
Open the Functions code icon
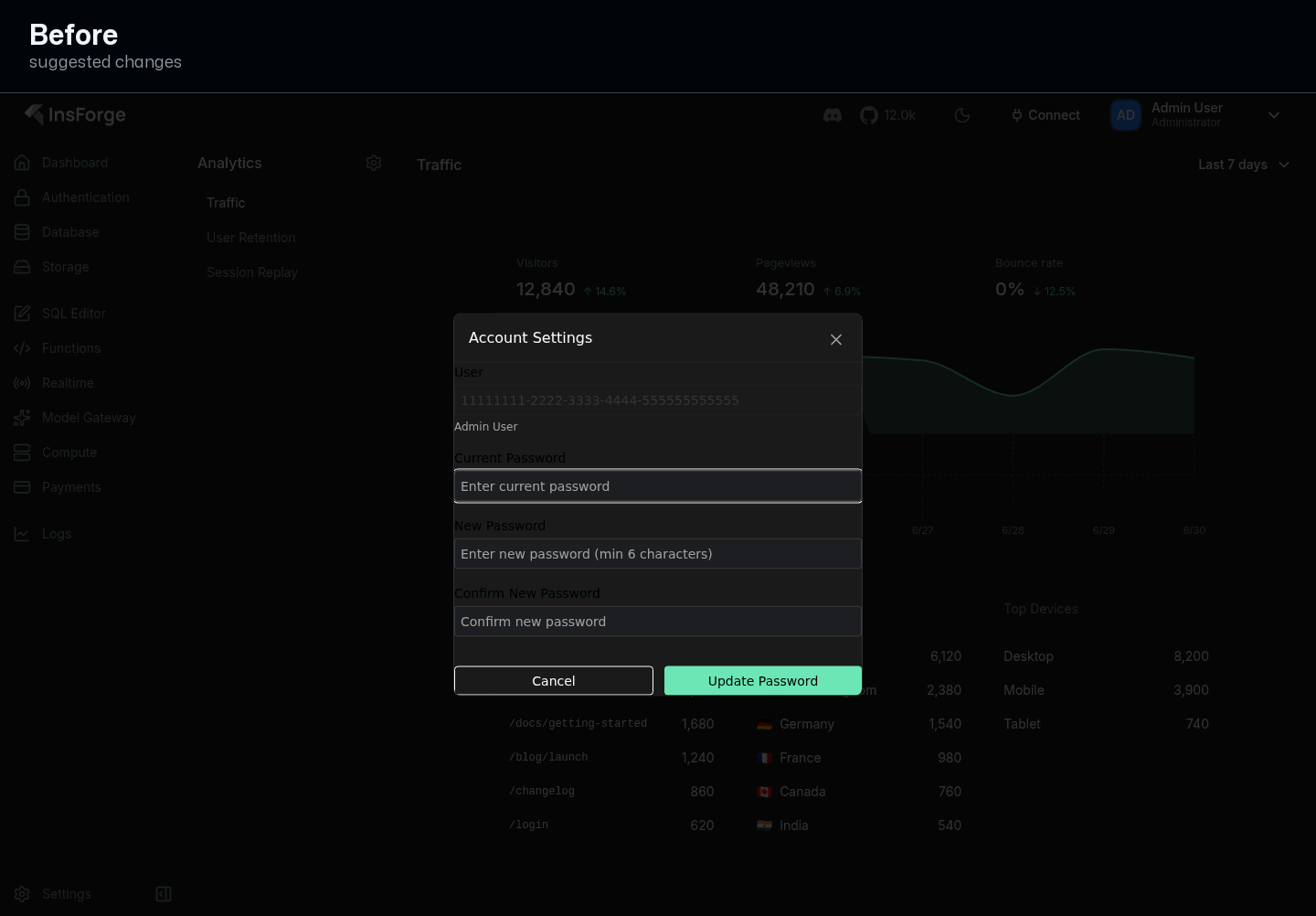coord(23,348)
